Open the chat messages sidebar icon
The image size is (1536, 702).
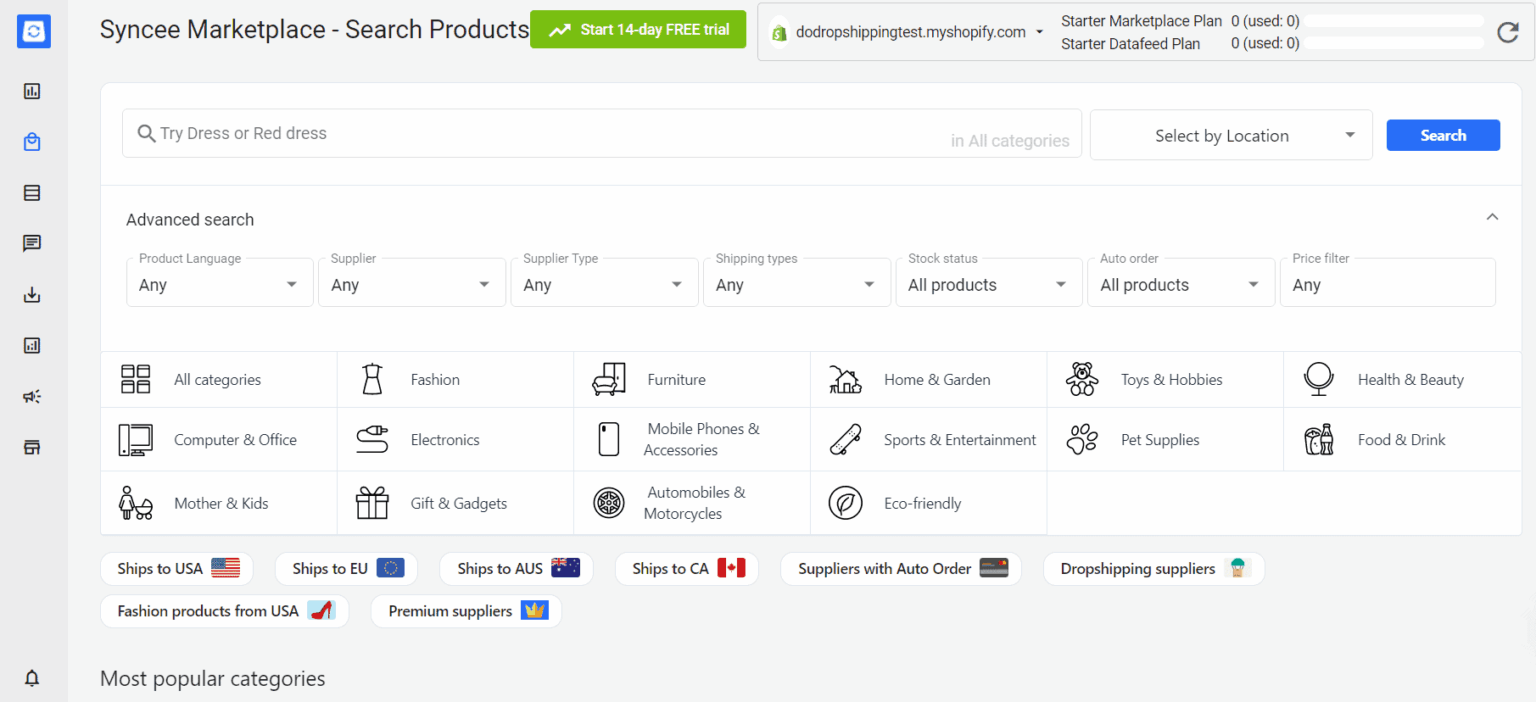[x=32, y=243]
